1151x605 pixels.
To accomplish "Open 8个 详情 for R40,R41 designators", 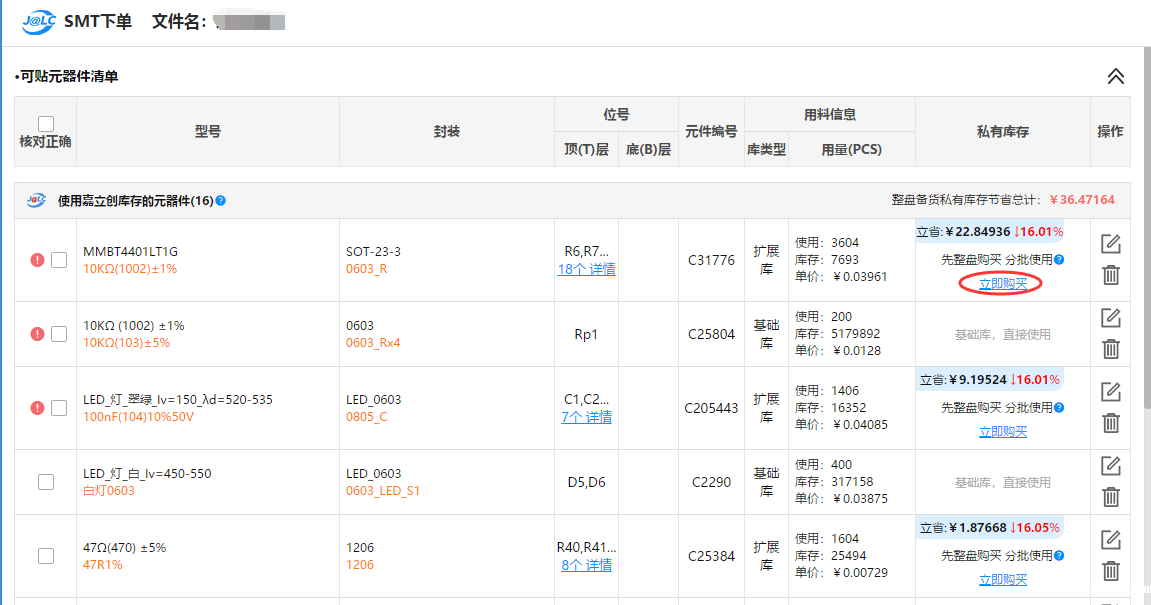I will click(x=586, y=565).
